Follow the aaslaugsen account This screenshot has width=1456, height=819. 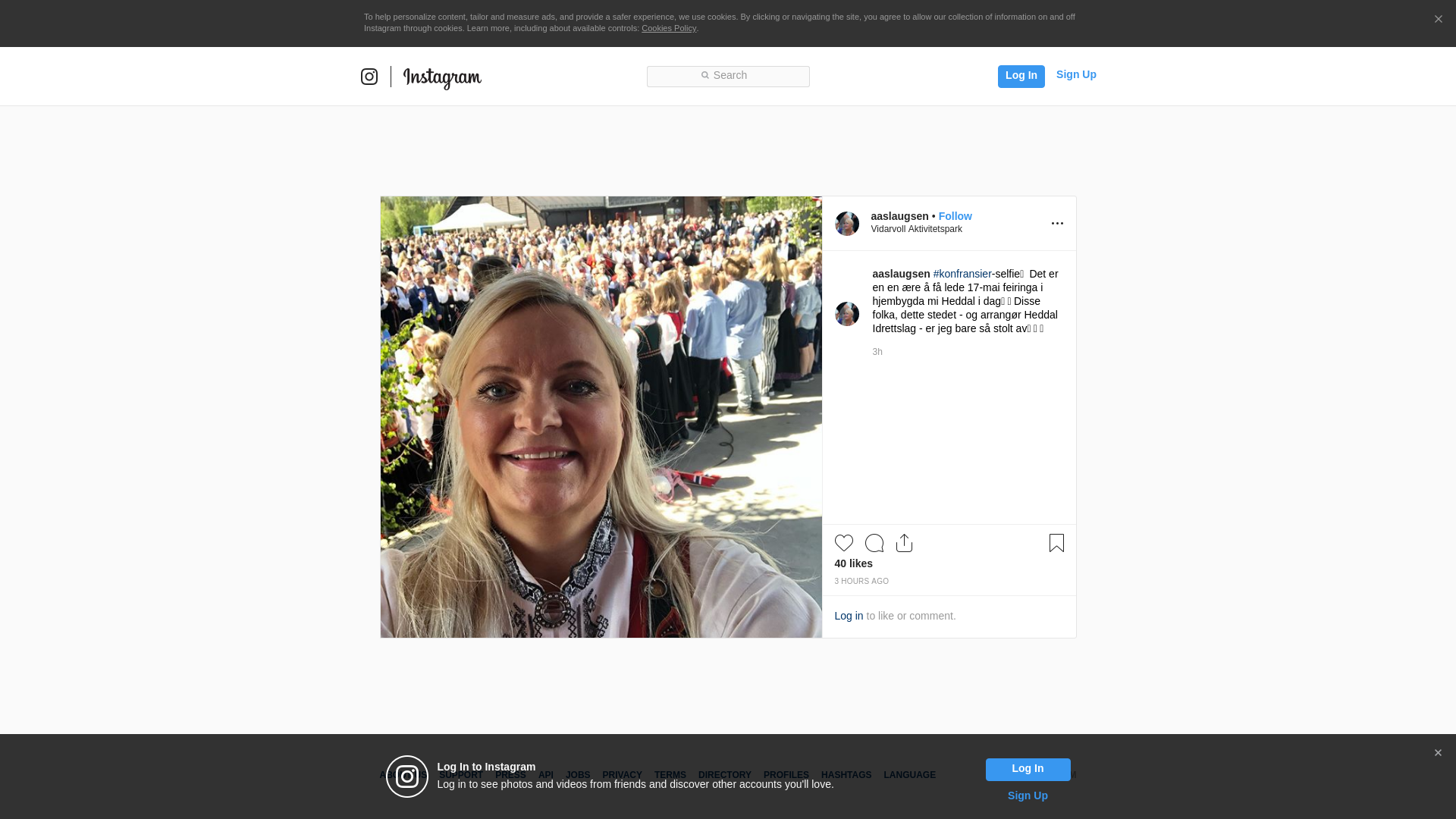(x=955, y=216)
